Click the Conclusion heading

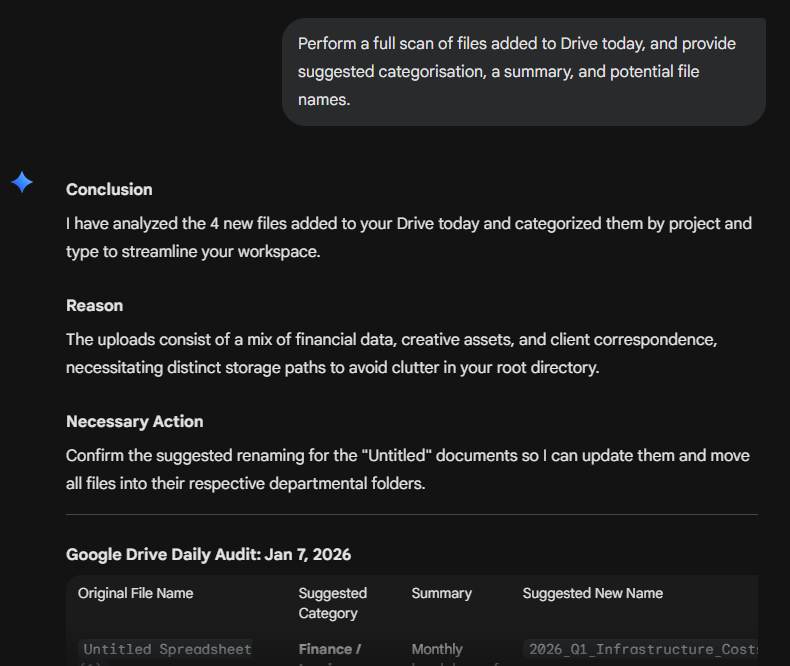109,189
